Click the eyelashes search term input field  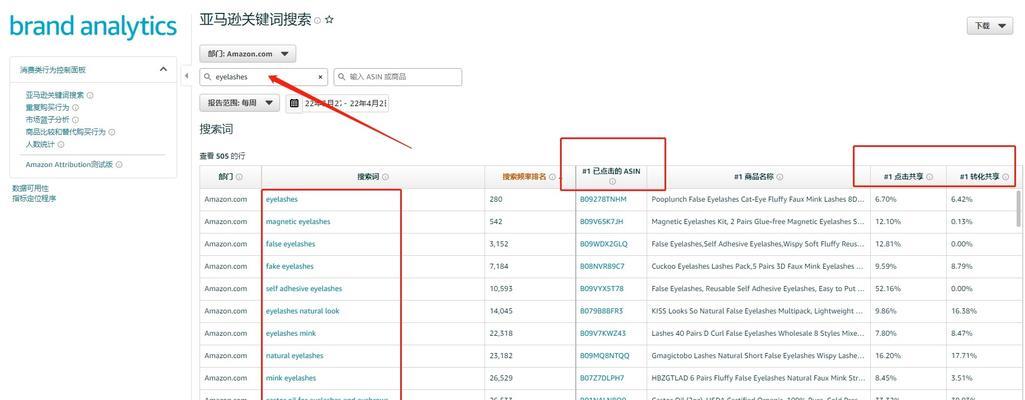click(x=263, y=77)
